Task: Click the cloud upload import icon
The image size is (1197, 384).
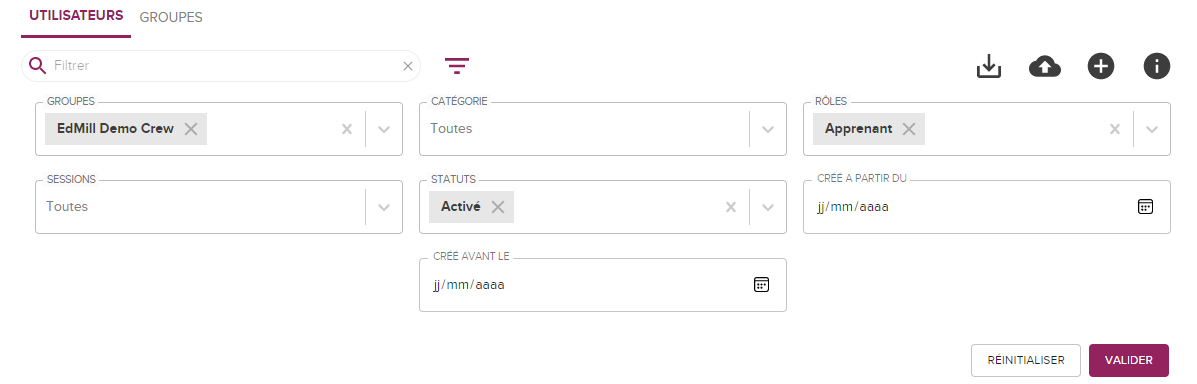Action: 1045,66
